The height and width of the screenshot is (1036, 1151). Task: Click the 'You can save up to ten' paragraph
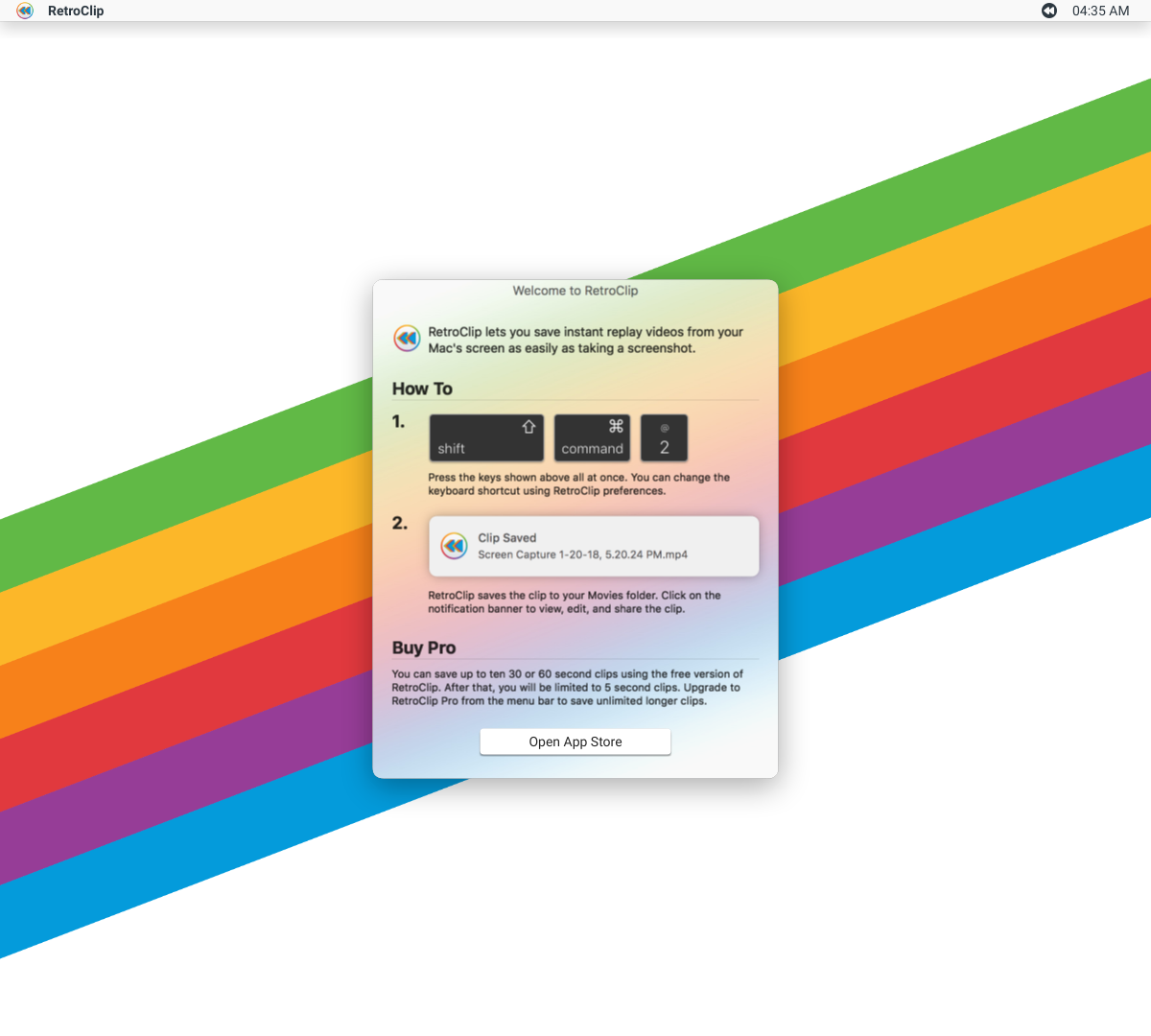point(568,687)
